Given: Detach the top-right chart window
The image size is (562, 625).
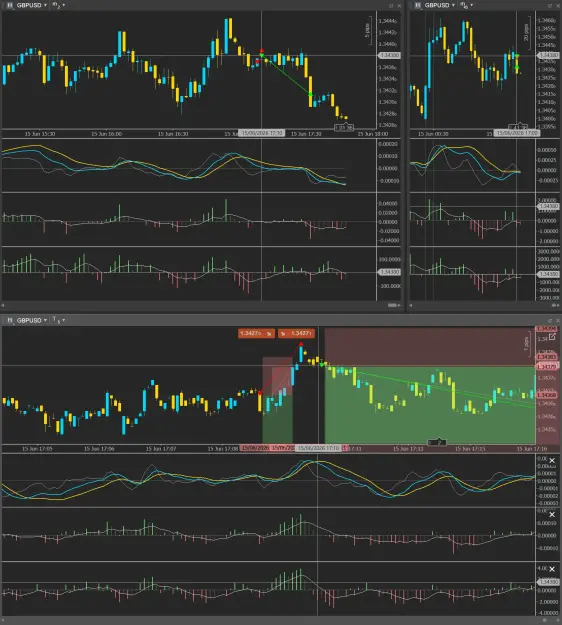Looking at the screenshot, I should tap(550, 6).
